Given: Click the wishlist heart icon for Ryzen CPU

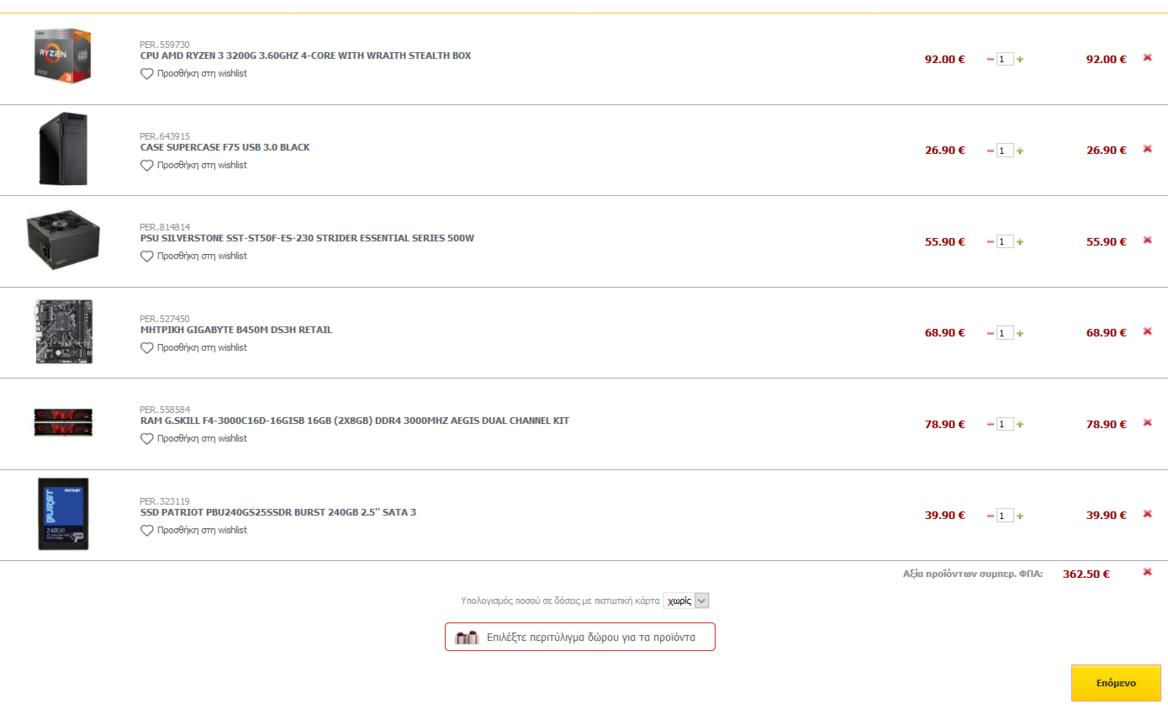Looking at the screenshot, I should pos(147,74).
